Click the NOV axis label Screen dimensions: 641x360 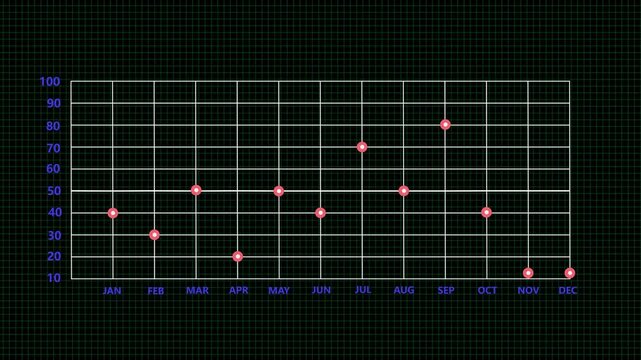(528, 291)
